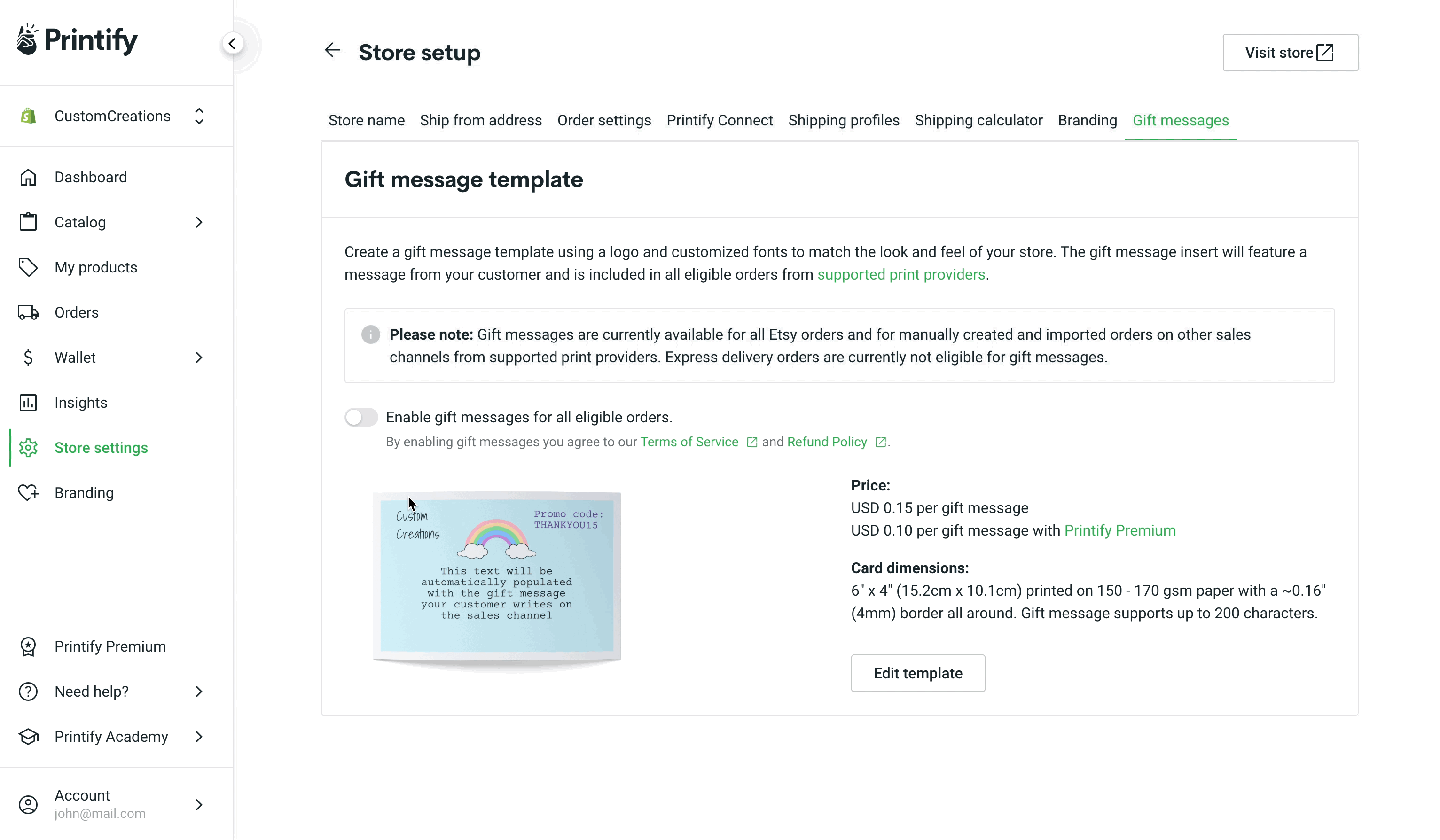Expand the Wallet submenu arrow
Image resolution: width=1440 pixels, height=840 pixels.
click(199, 357)
